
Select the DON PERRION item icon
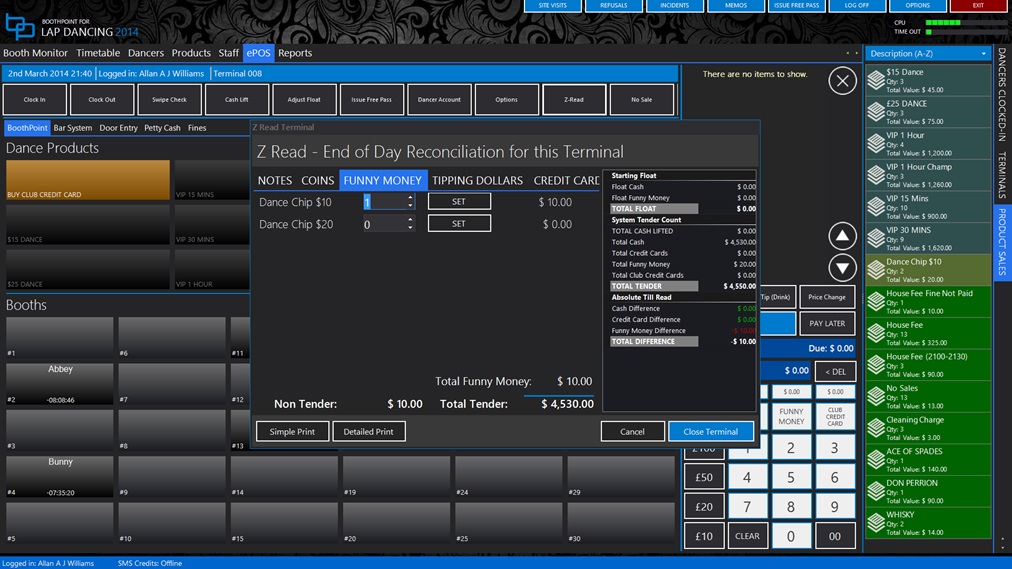tap(876, 492)
